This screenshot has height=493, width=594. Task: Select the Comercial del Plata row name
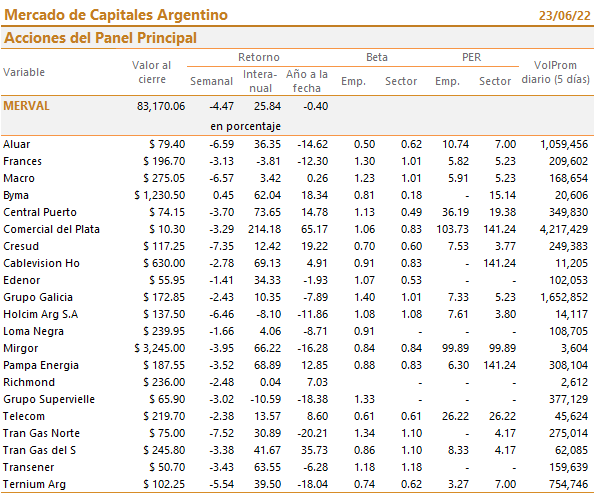coord(52,229)
